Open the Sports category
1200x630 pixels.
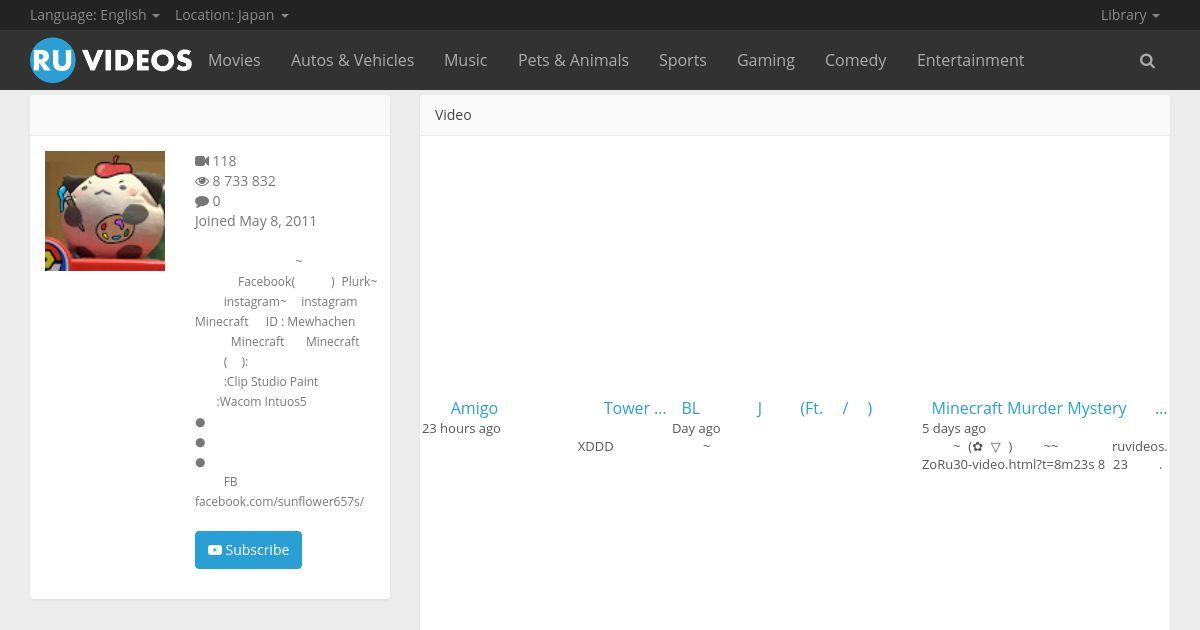pos(683,60)
